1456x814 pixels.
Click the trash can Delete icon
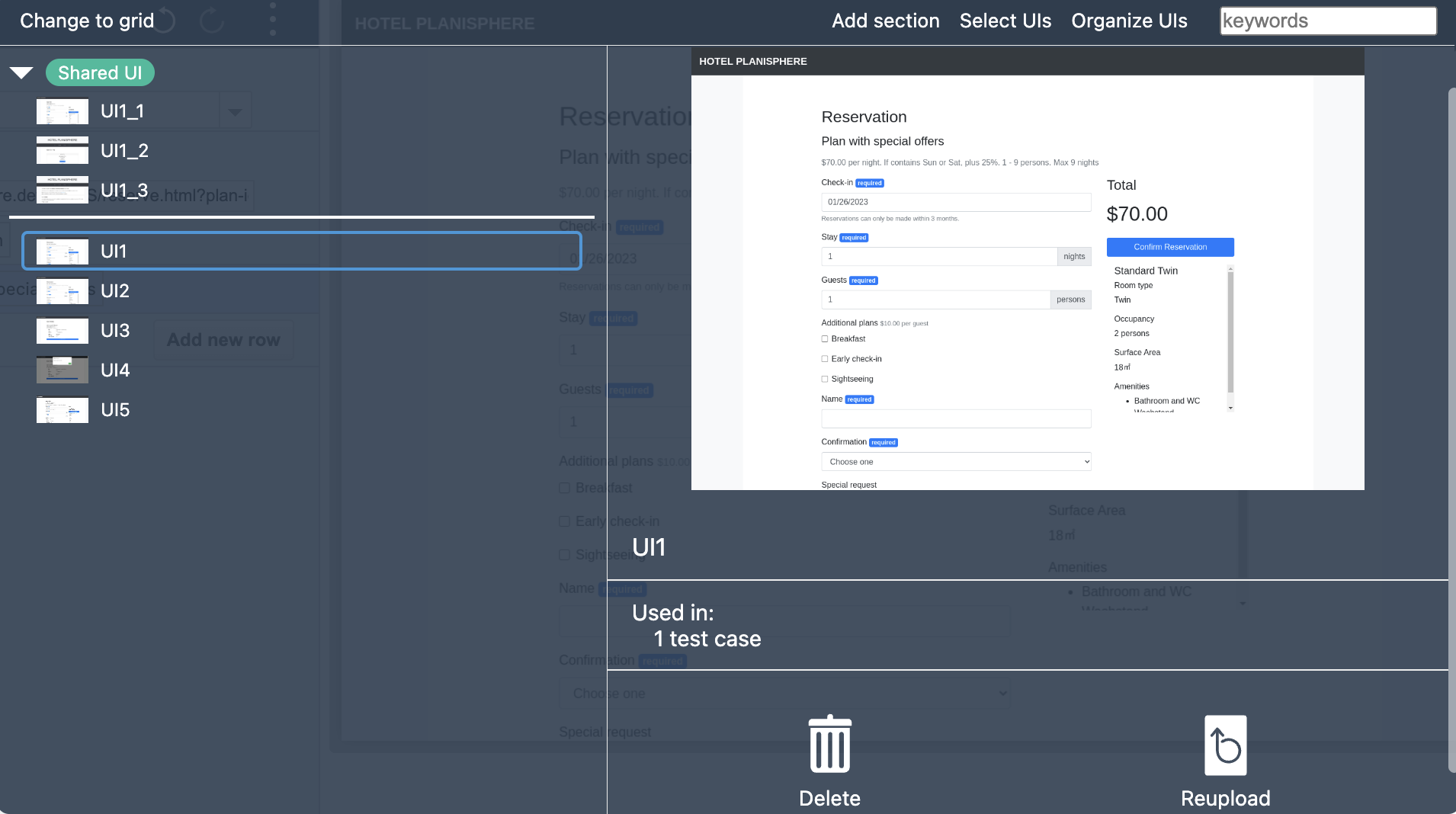click(x=830, y=745)
